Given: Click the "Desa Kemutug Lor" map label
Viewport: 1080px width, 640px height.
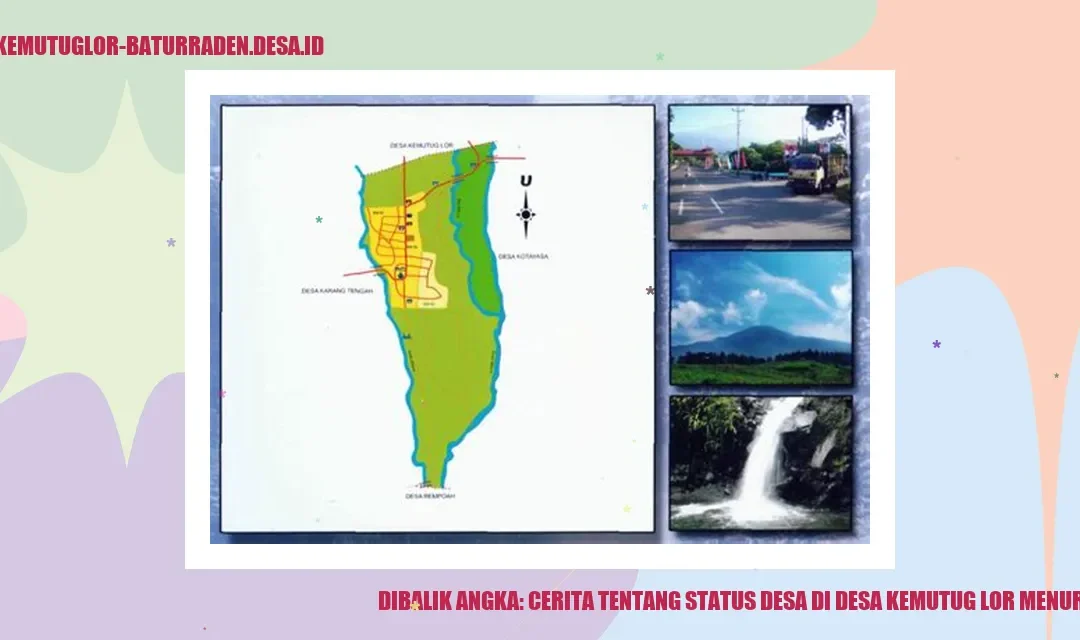Looking at the screenshot, I should [x=422, y=146].
